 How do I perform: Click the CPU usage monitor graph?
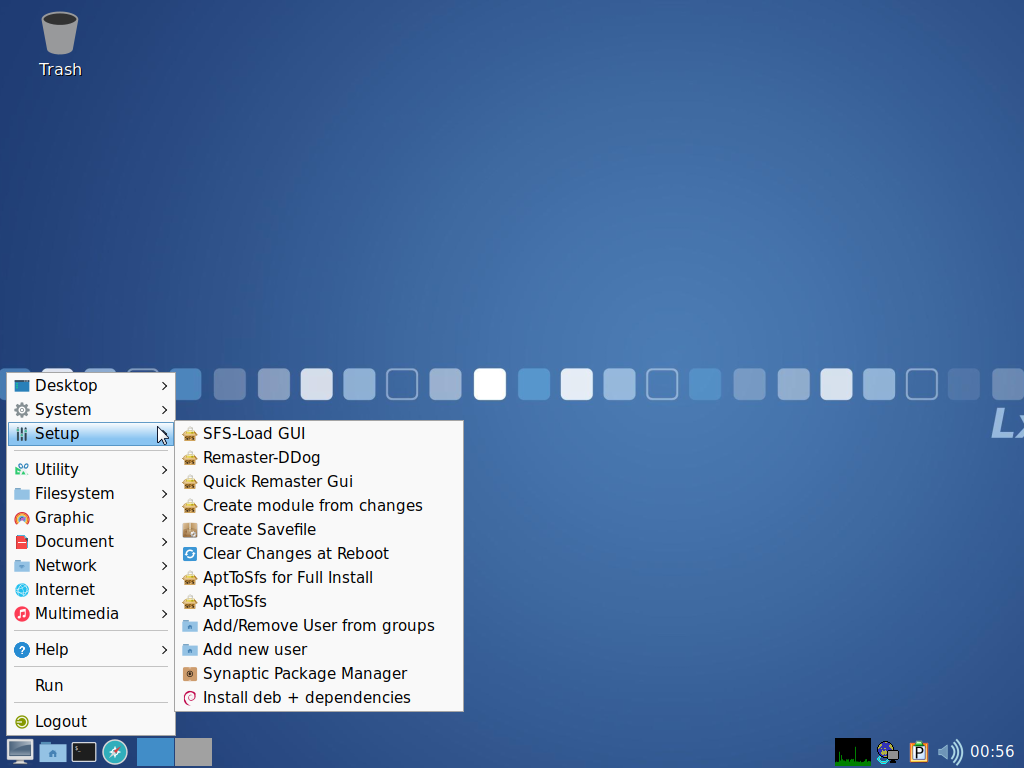pyautogui.click(x=853, y=752)
